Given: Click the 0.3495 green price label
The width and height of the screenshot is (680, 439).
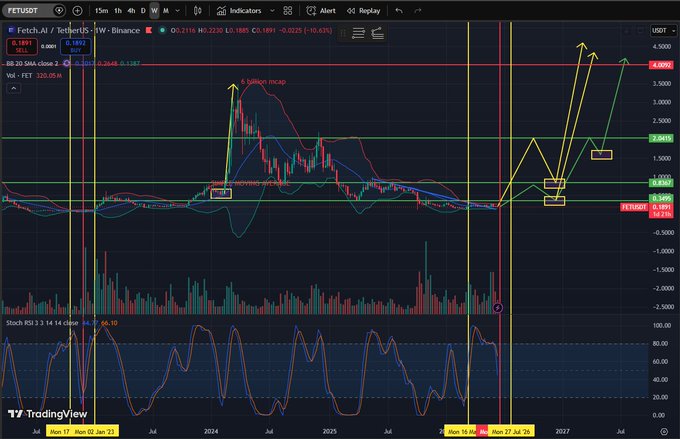Looking at the screenshot, I should 661,198.
